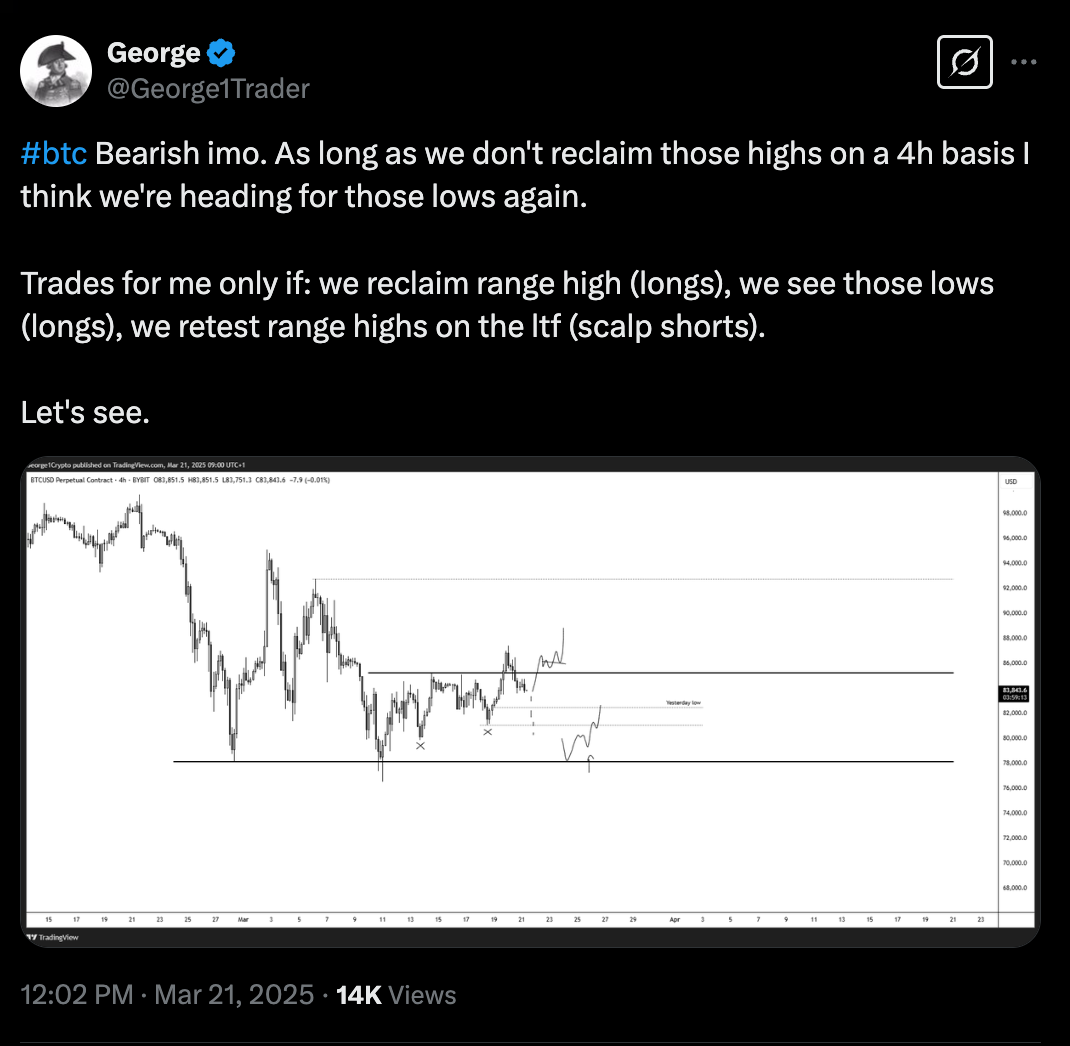Open the tweet's three-dot more menu
The width and height of the screenshot is (1070, 1046).
(x=1024, y=61)
